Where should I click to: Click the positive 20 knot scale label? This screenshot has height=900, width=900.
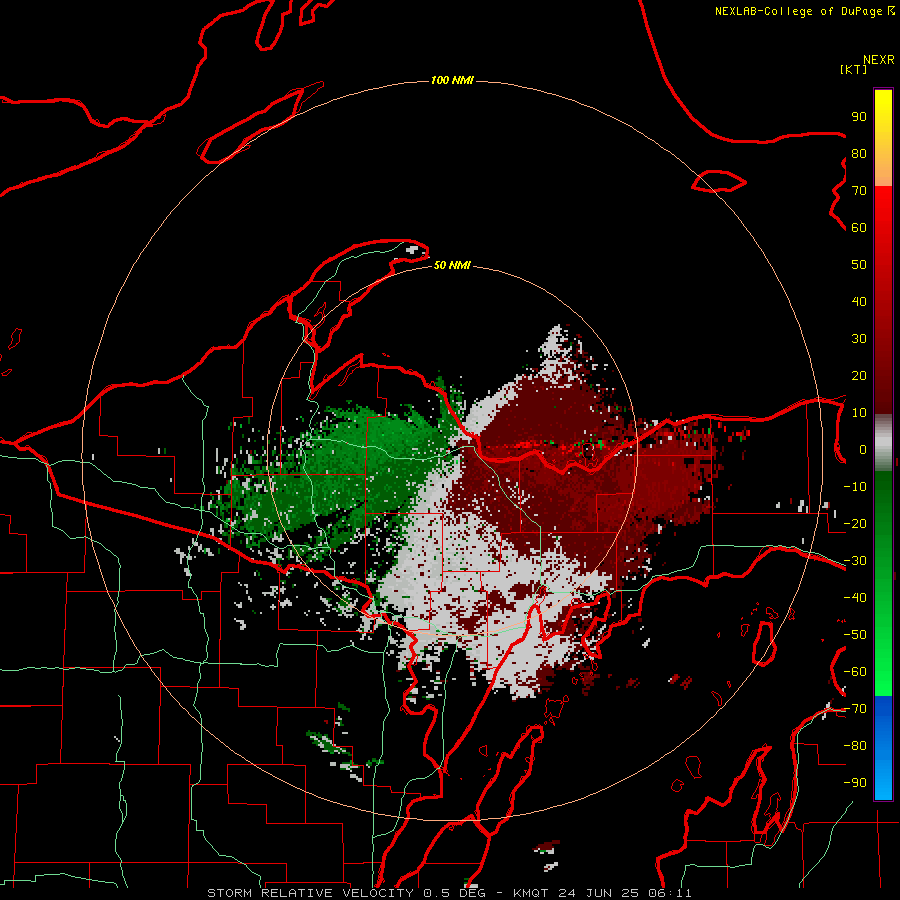[859, 376]
